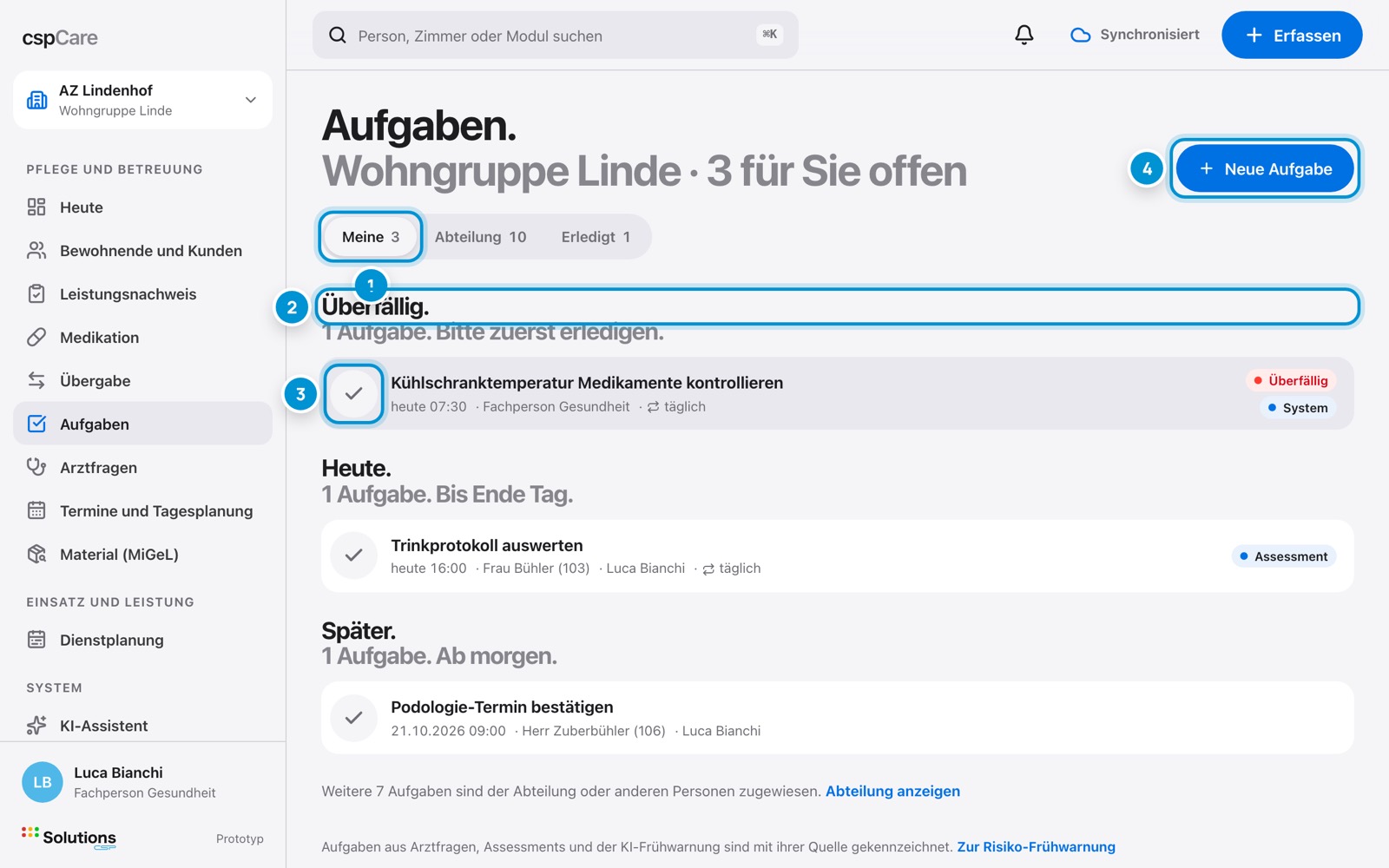Click the Solutions logo in footer
The height and width of the screenshot is (868, 1389).
click(x=69, y=838)
